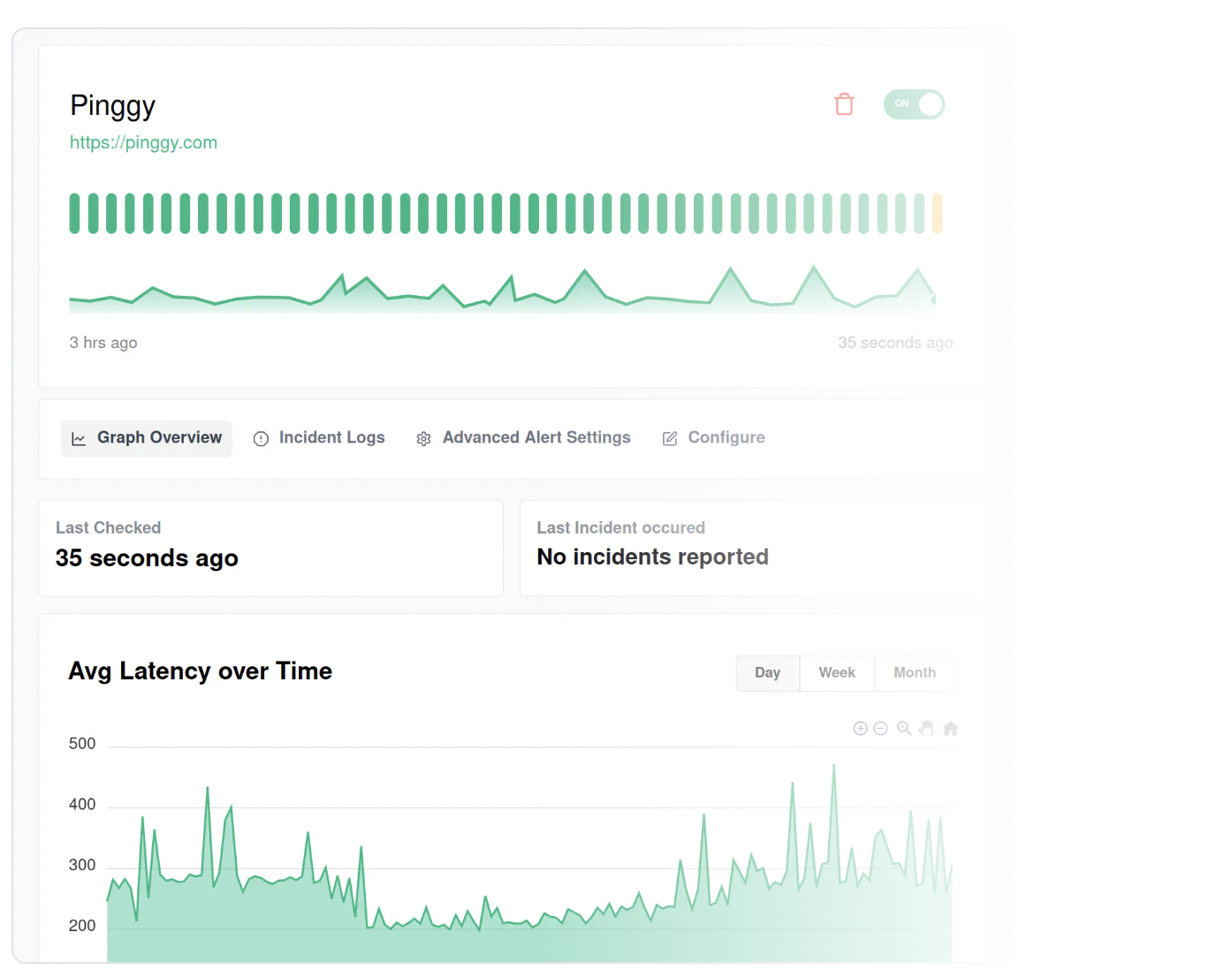Screen dimensions: 1232x970
Task: Click the 500 y-axis label
Action: coord(82,744)
